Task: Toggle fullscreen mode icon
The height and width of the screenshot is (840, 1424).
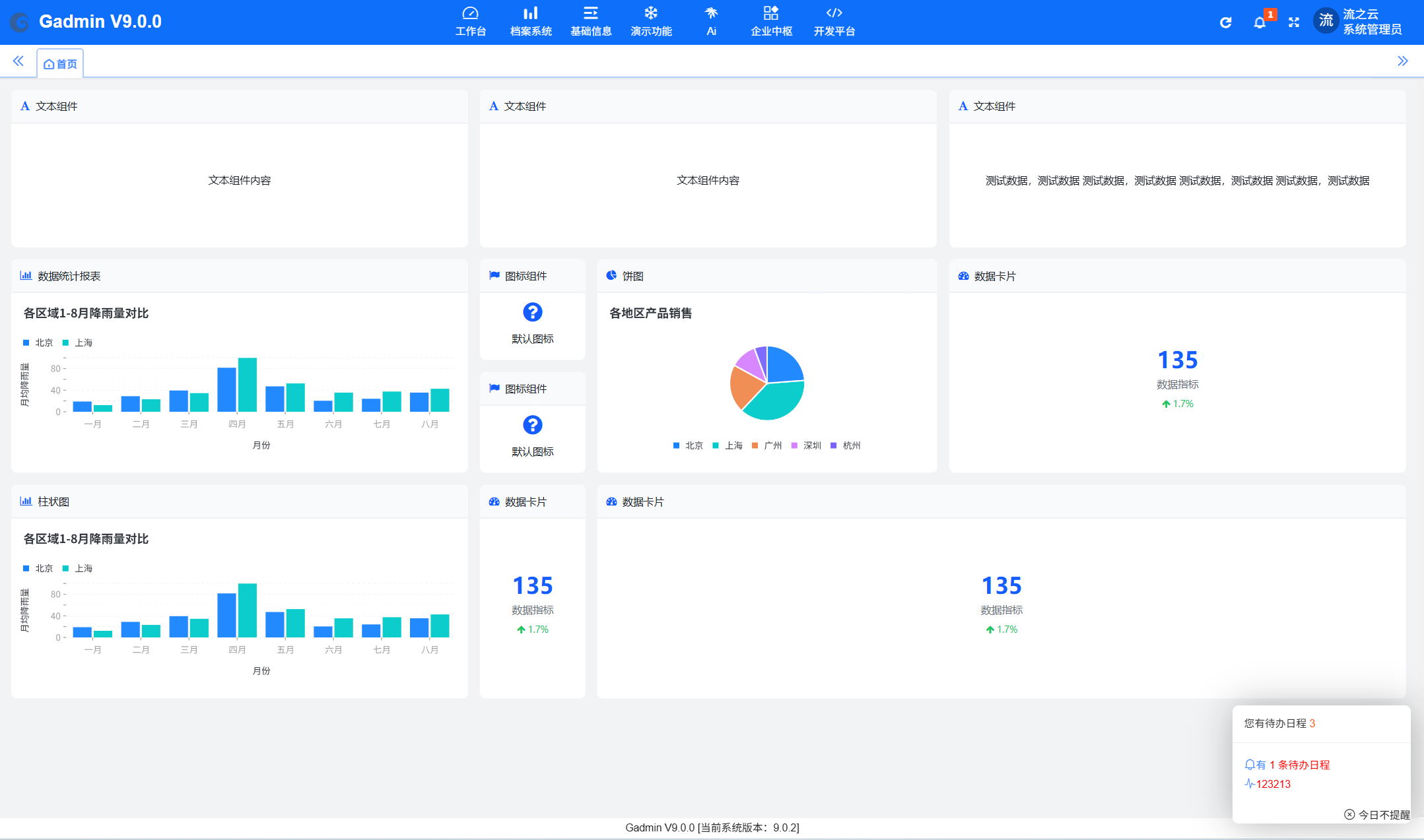Action: click(x=1294, y=22)
